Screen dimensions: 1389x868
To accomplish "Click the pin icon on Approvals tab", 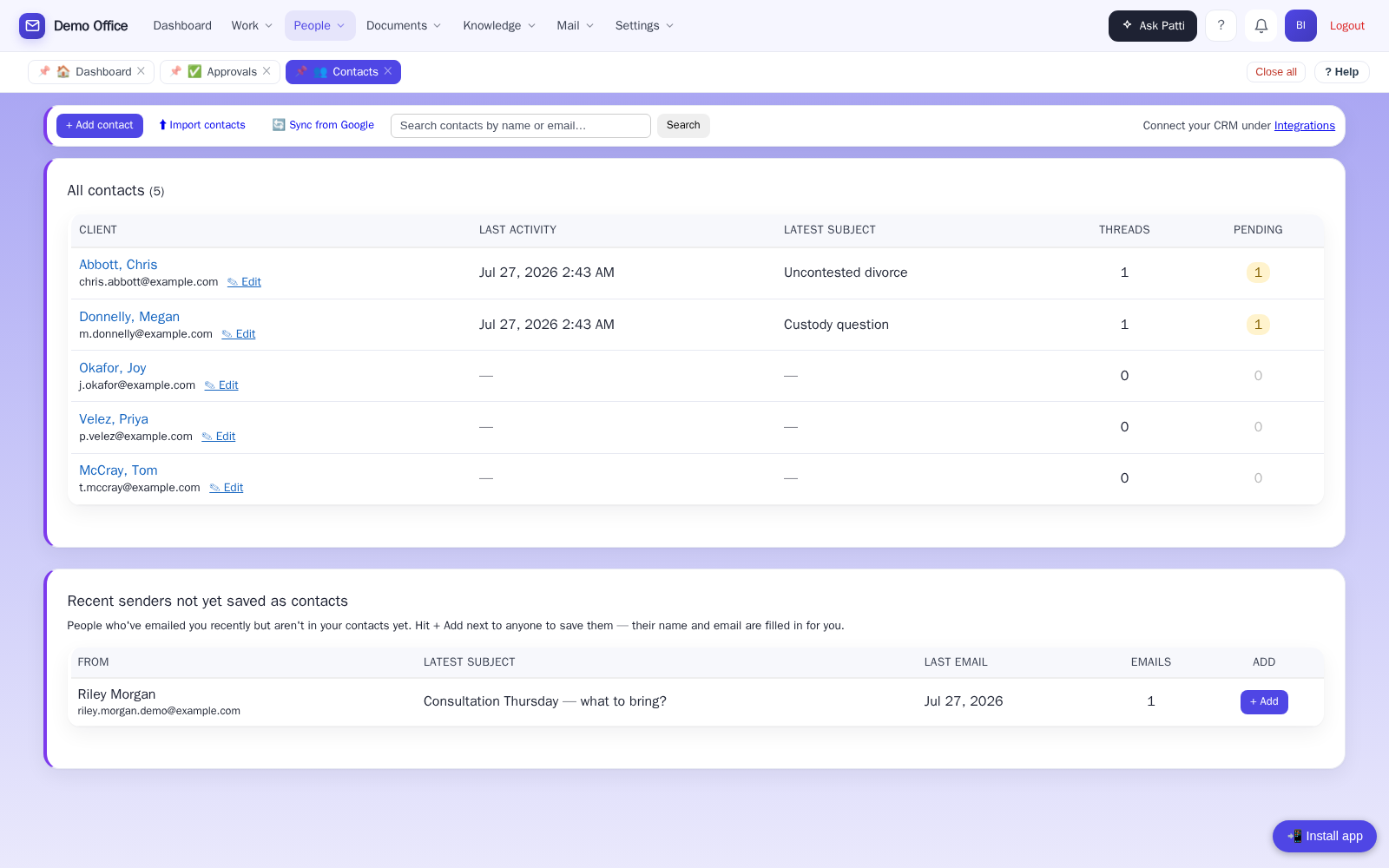I will click(x=175, y=71).
